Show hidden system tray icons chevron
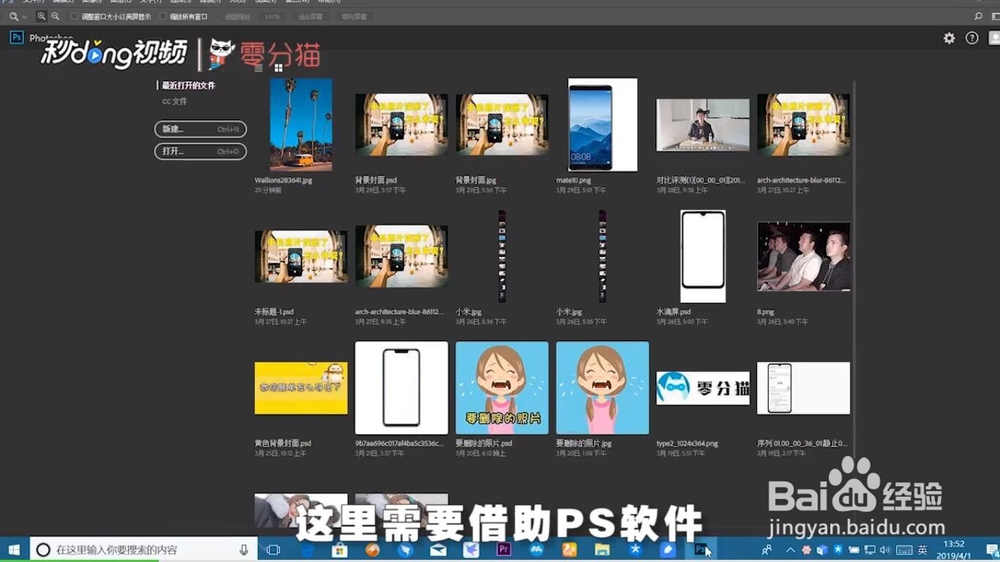The width and height of the screenshot is (1000, 562). click(790, 550)
